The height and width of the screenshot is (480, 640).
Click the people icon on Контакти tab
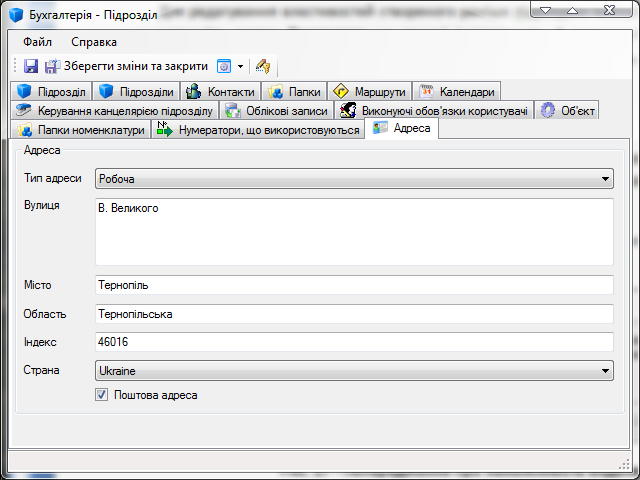pyautogui.click(x=193, y=91)
